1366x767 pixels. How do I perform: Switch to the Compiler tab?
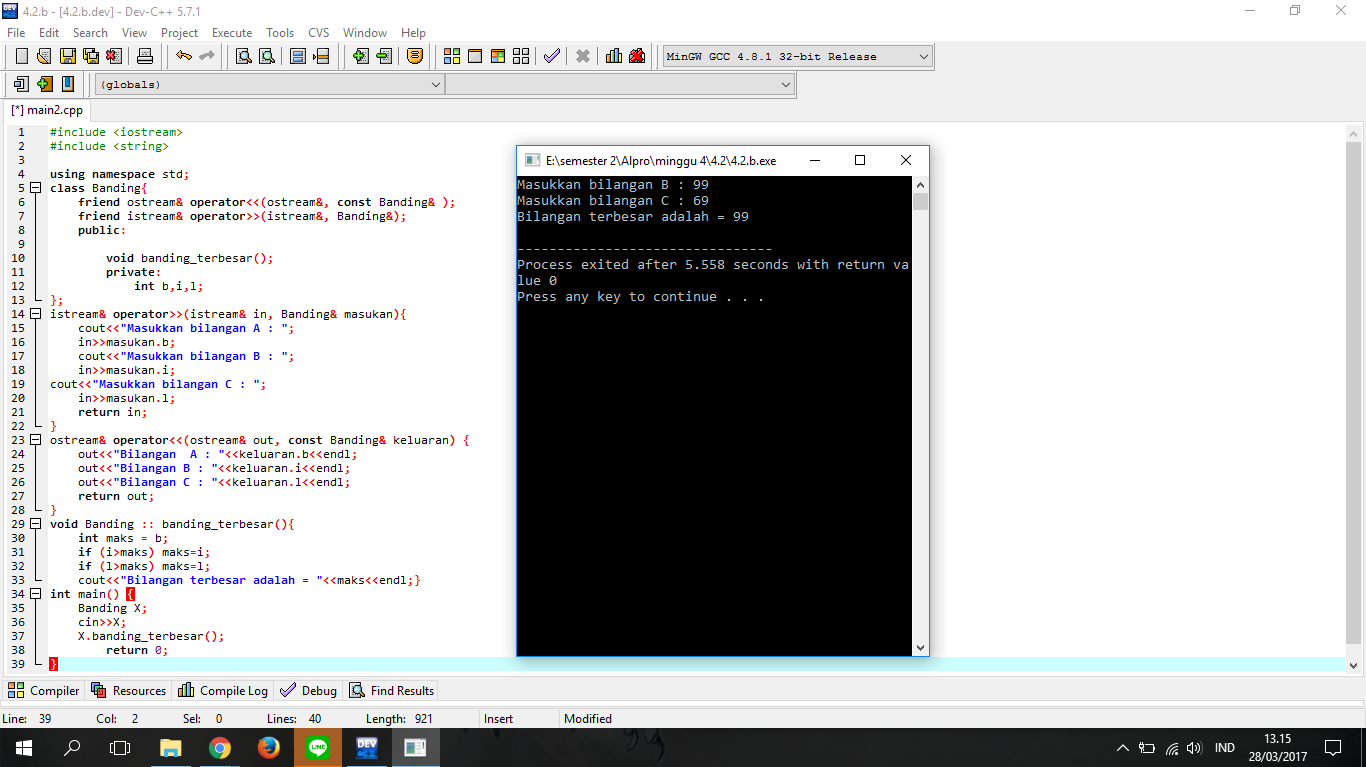click(44, 690)
